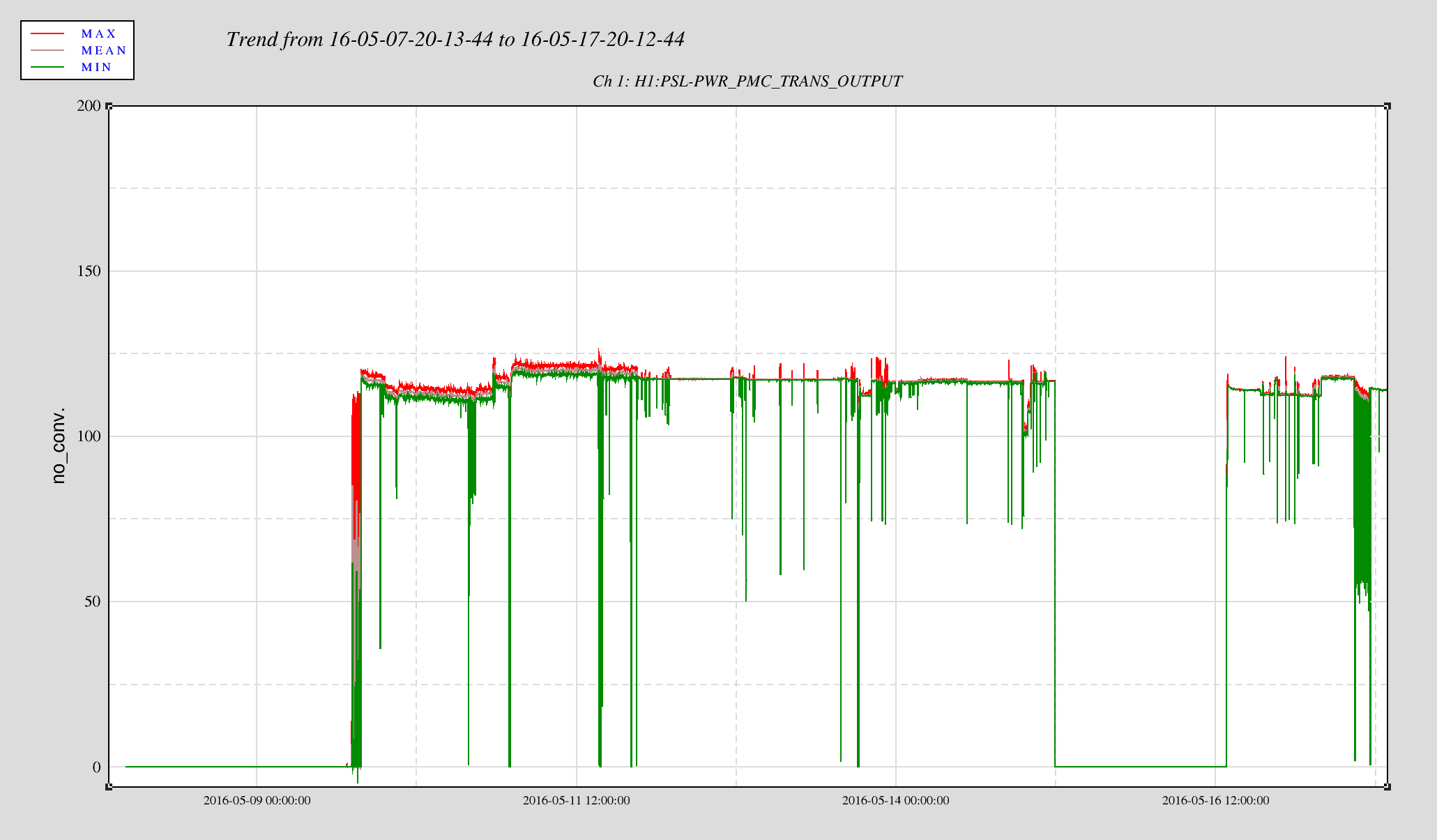The width and height of the screenshot is (1437, 840).
Task: Click the y-axis tick value 50
Action: coord(93,602)
